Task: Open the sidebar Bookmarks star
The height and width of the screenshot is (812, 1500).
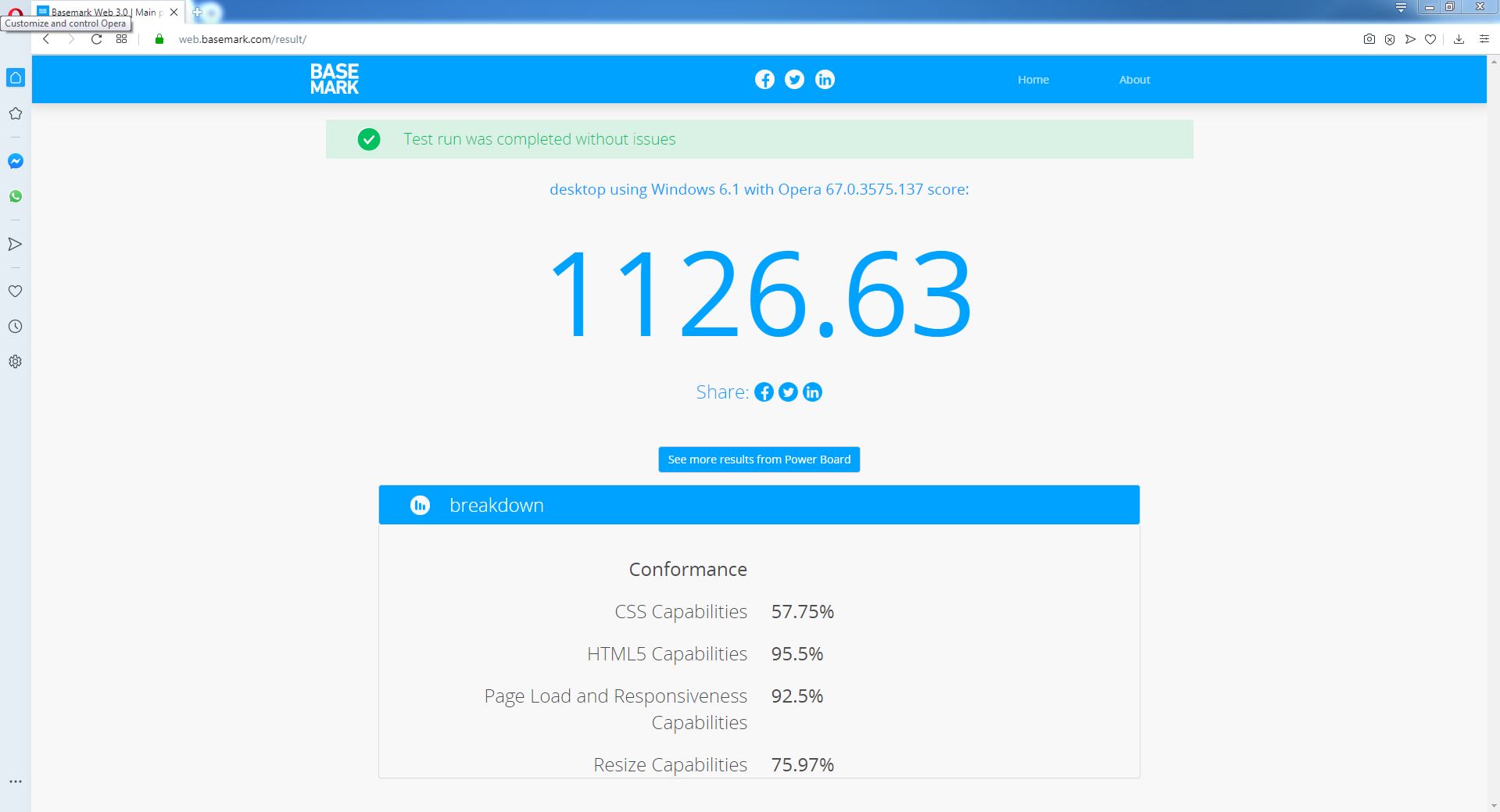Action: pyautogui.click(x=15, y=113)
